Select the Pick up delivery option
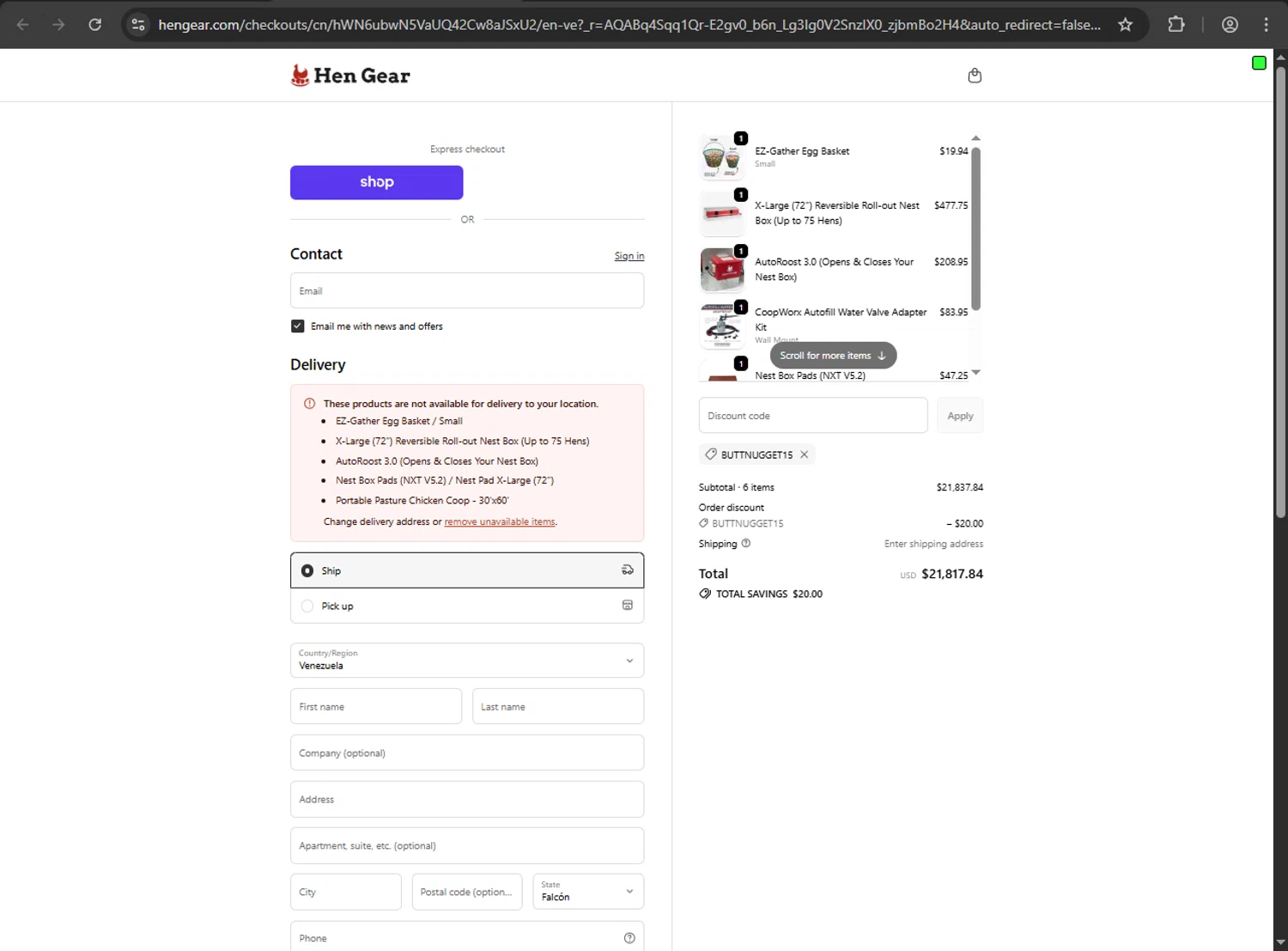 tap(467, 606)
